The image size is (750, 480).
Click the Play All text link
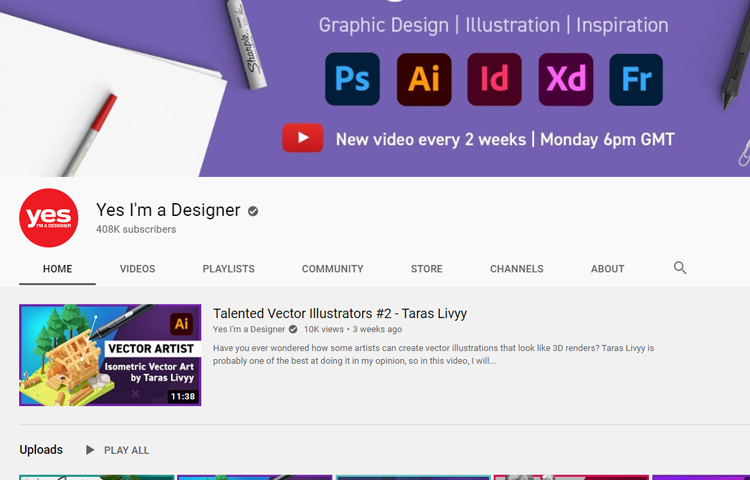coord(126,450)
